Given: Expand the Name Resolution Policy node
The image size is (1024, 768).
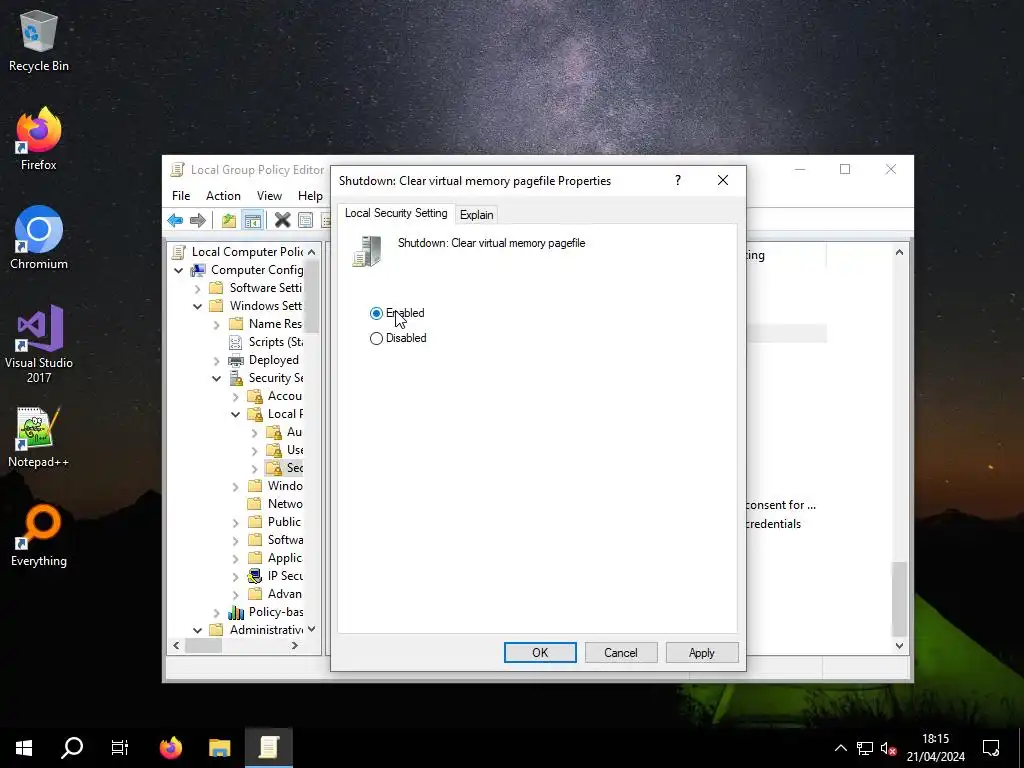Looking at the screenshot, I should click(x=216, y=324).
